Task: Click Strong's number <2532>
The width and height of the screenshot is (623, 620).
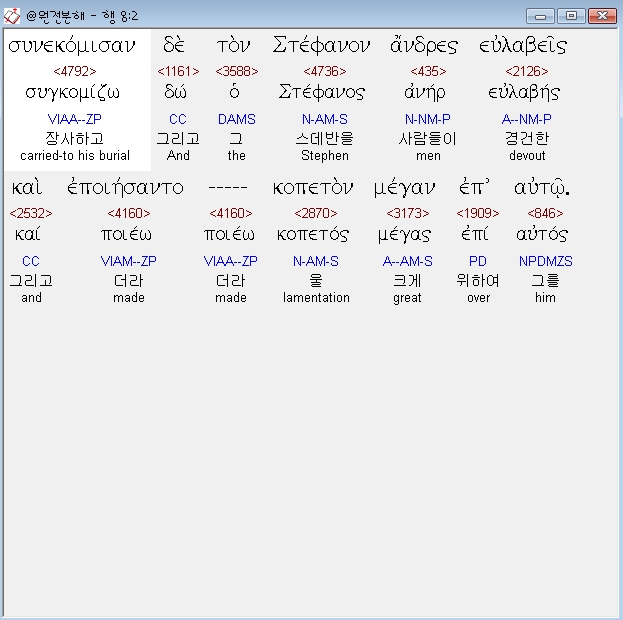Action: click(x=31, y=213)
